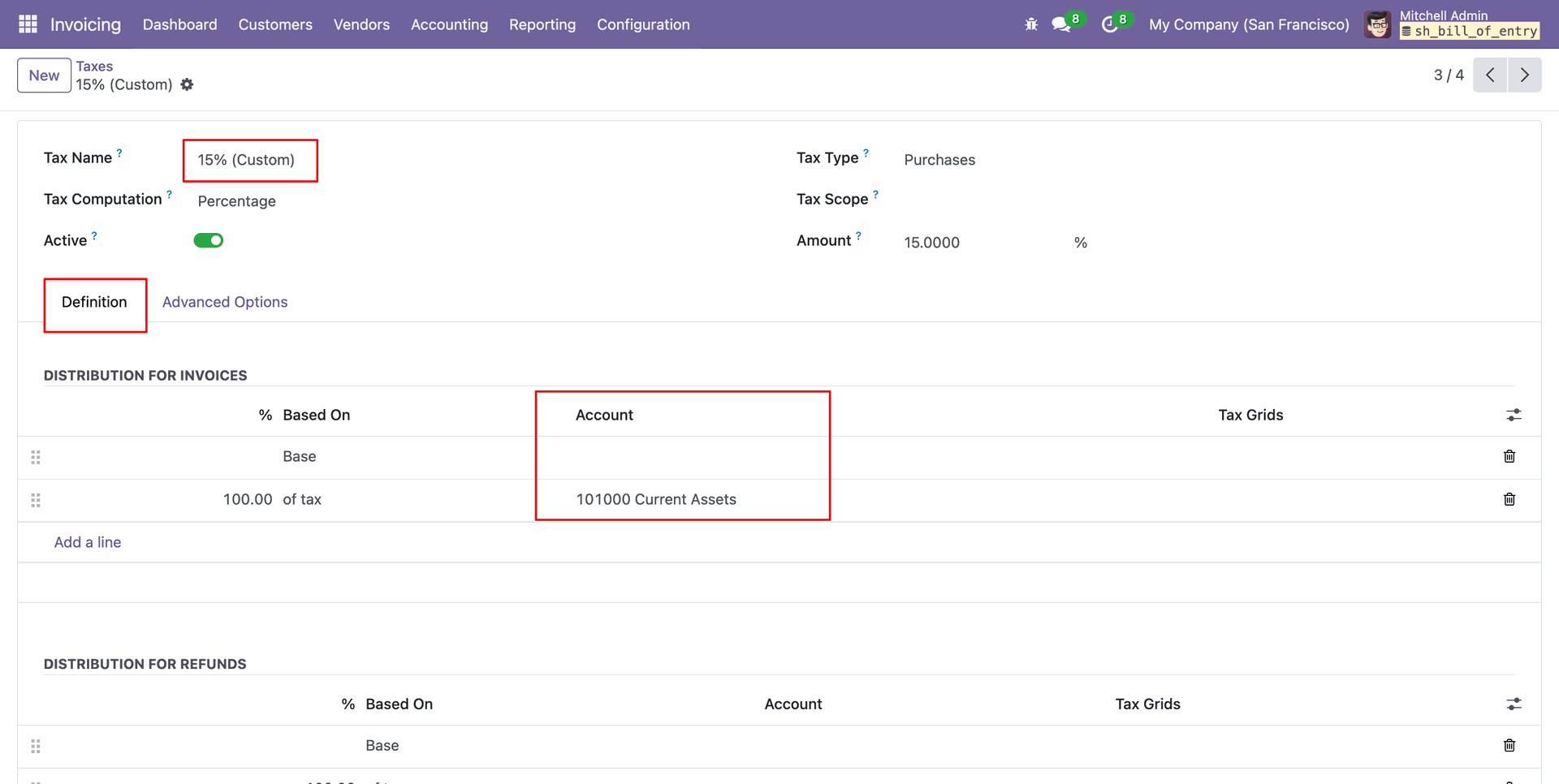1559x784 pixels.
Task: Toggle the Active switch off
Action: coord(209,240)
